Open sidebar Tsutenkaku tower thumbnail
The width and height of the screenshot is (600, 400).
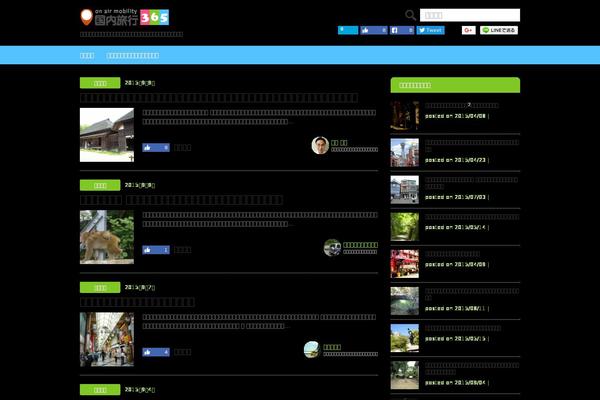404,153
